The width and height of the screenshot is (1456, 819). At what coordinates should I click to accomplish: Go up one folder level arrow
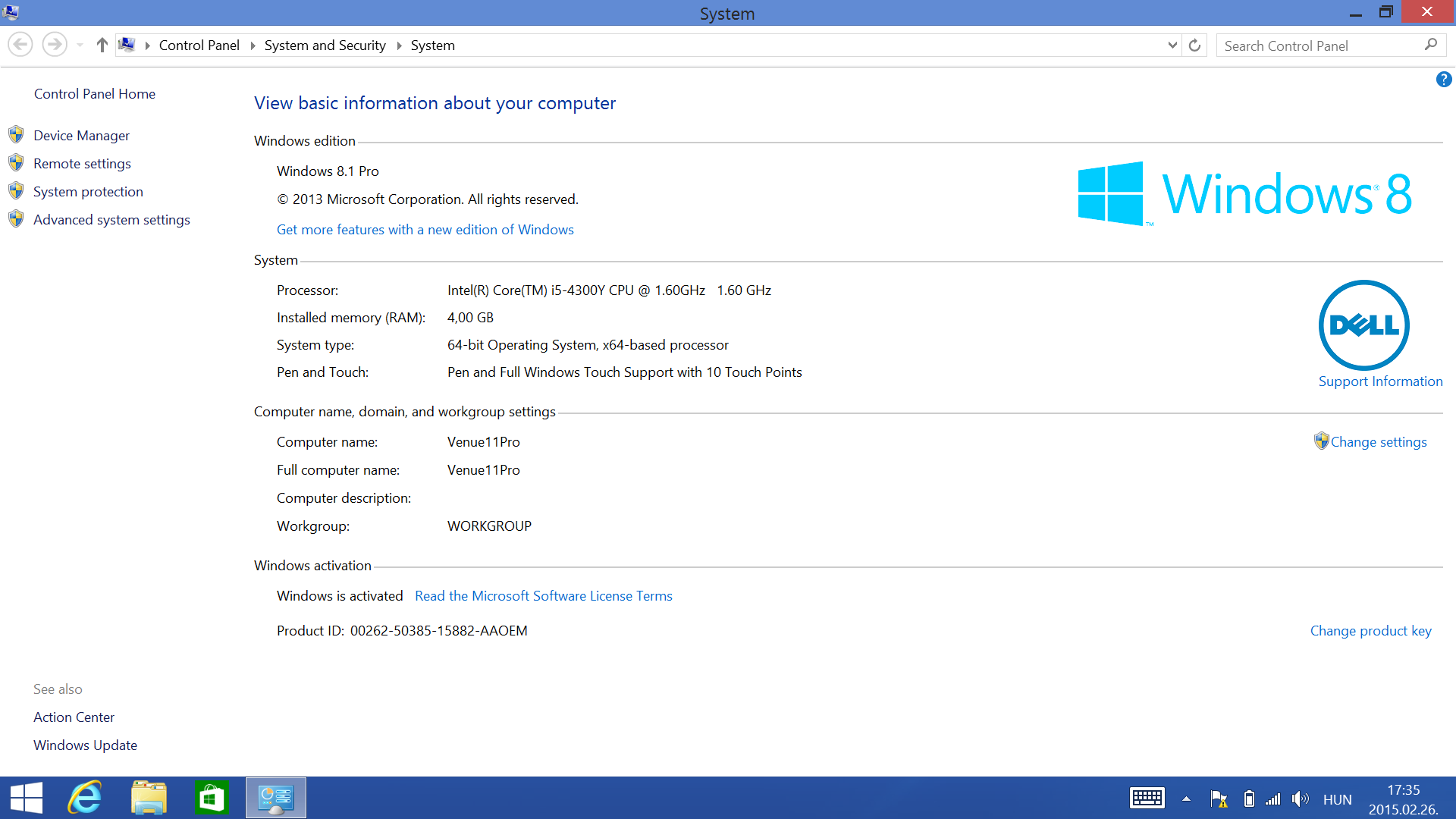[102, 45]
